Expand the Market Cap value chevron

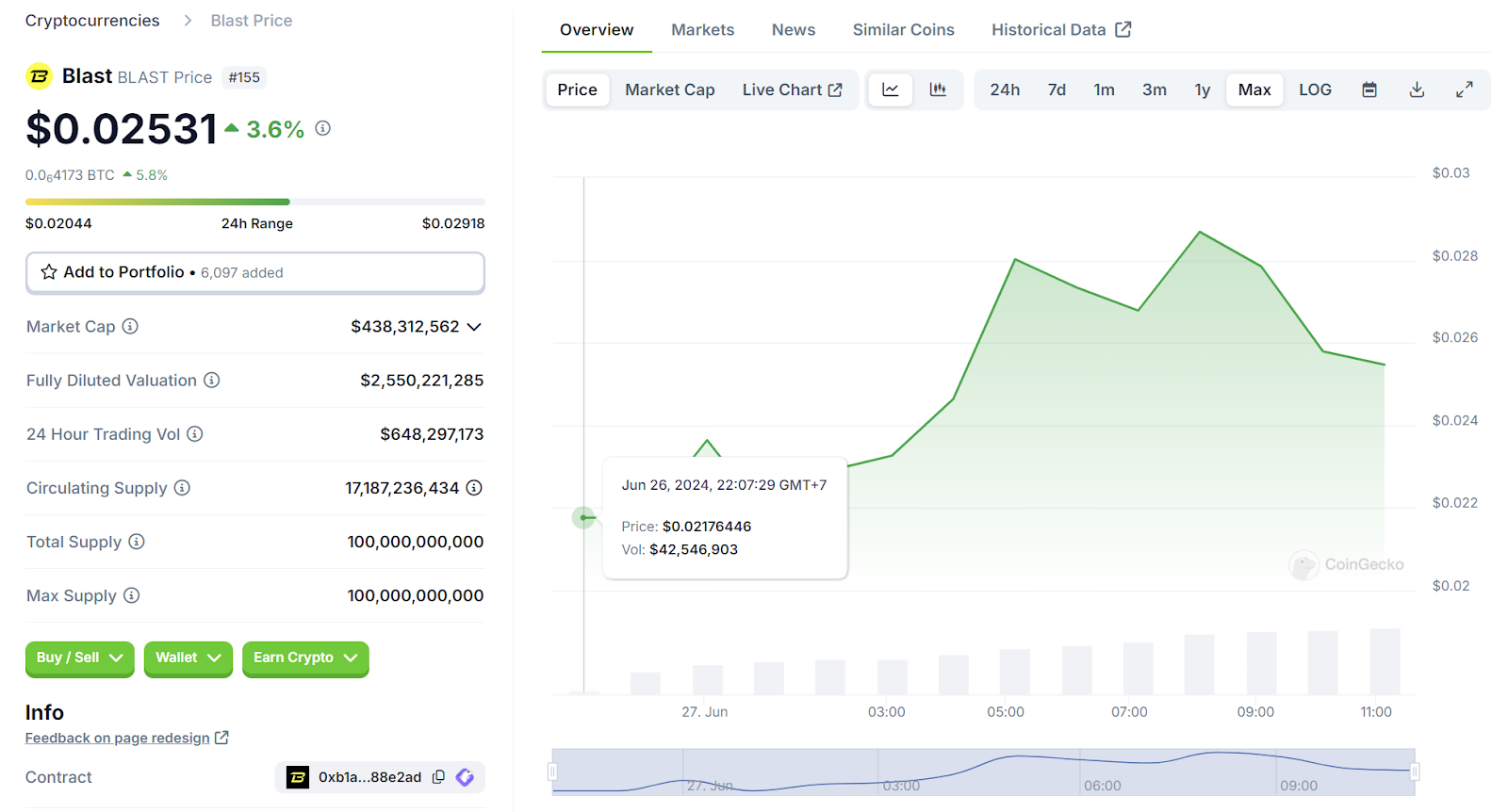(x=474, y=327)
